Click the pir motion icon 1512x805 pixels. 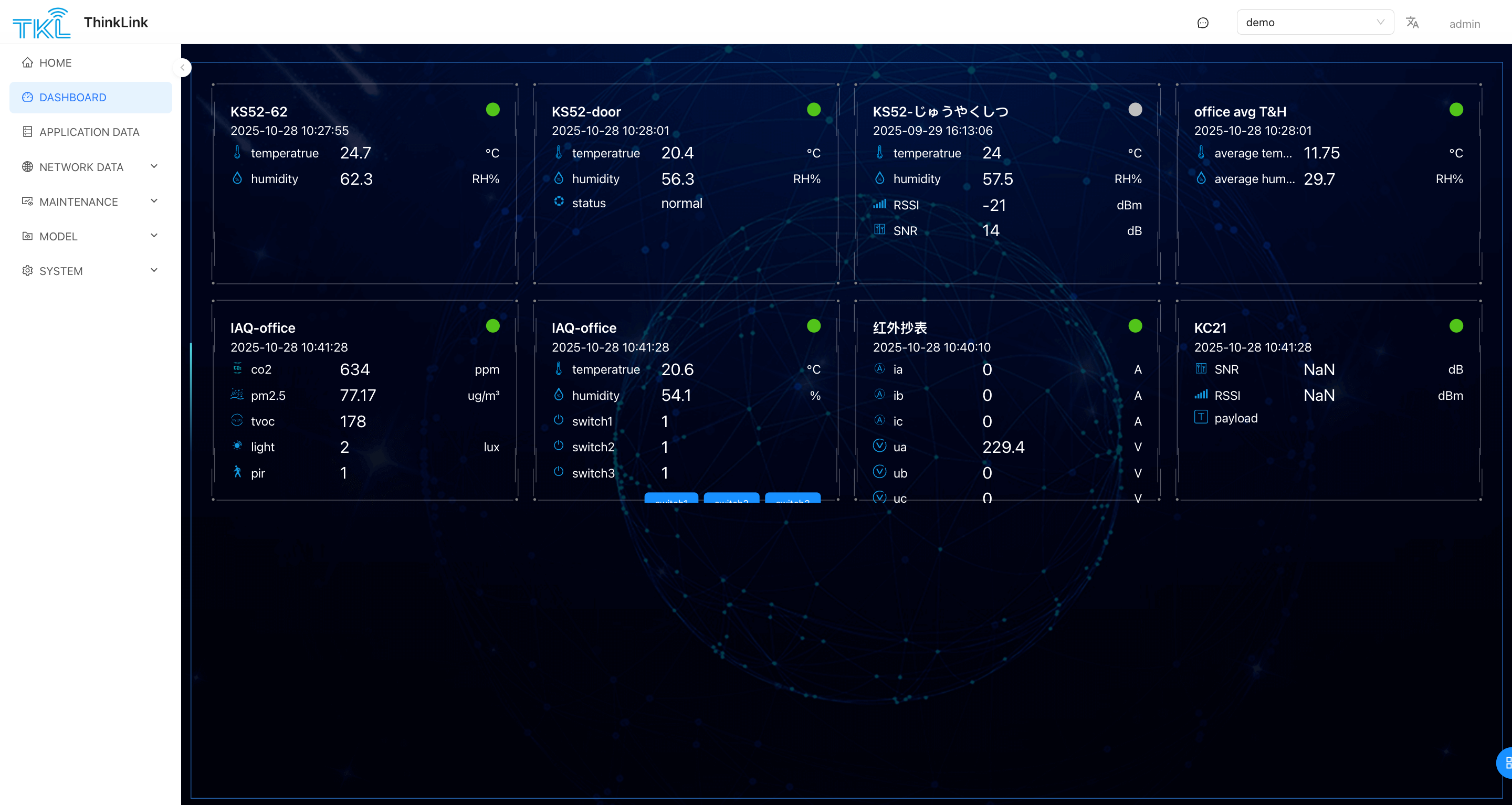[x=237, y=472]
